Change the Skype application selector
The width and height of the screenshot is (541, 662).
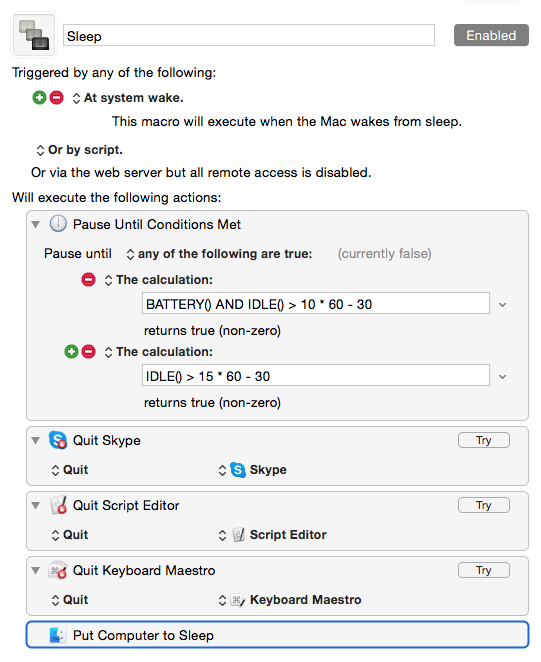click(x=253, y=470)
